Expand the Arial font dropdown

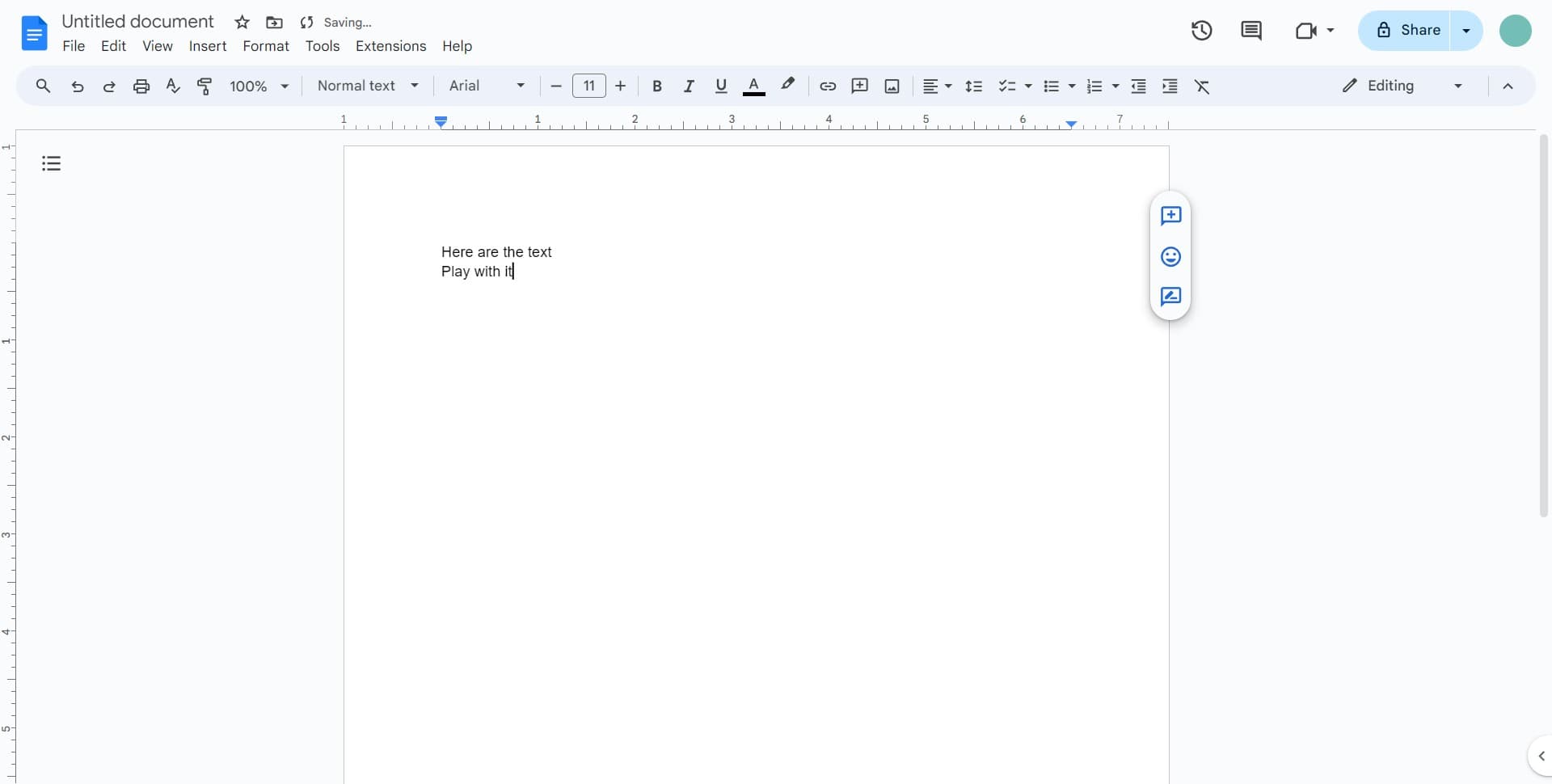pos(487,86)
